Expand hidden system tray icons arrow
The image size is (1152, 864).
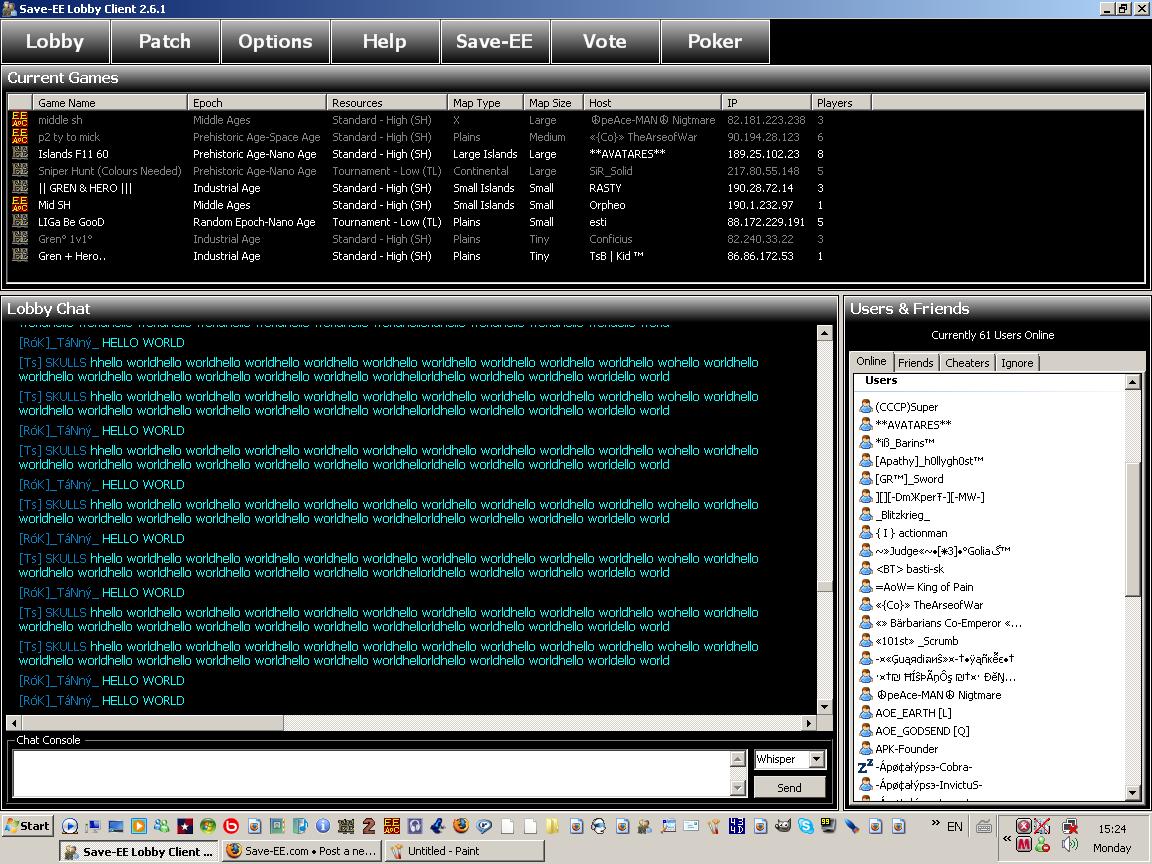pyautogui.click(x=1007, y=837)
